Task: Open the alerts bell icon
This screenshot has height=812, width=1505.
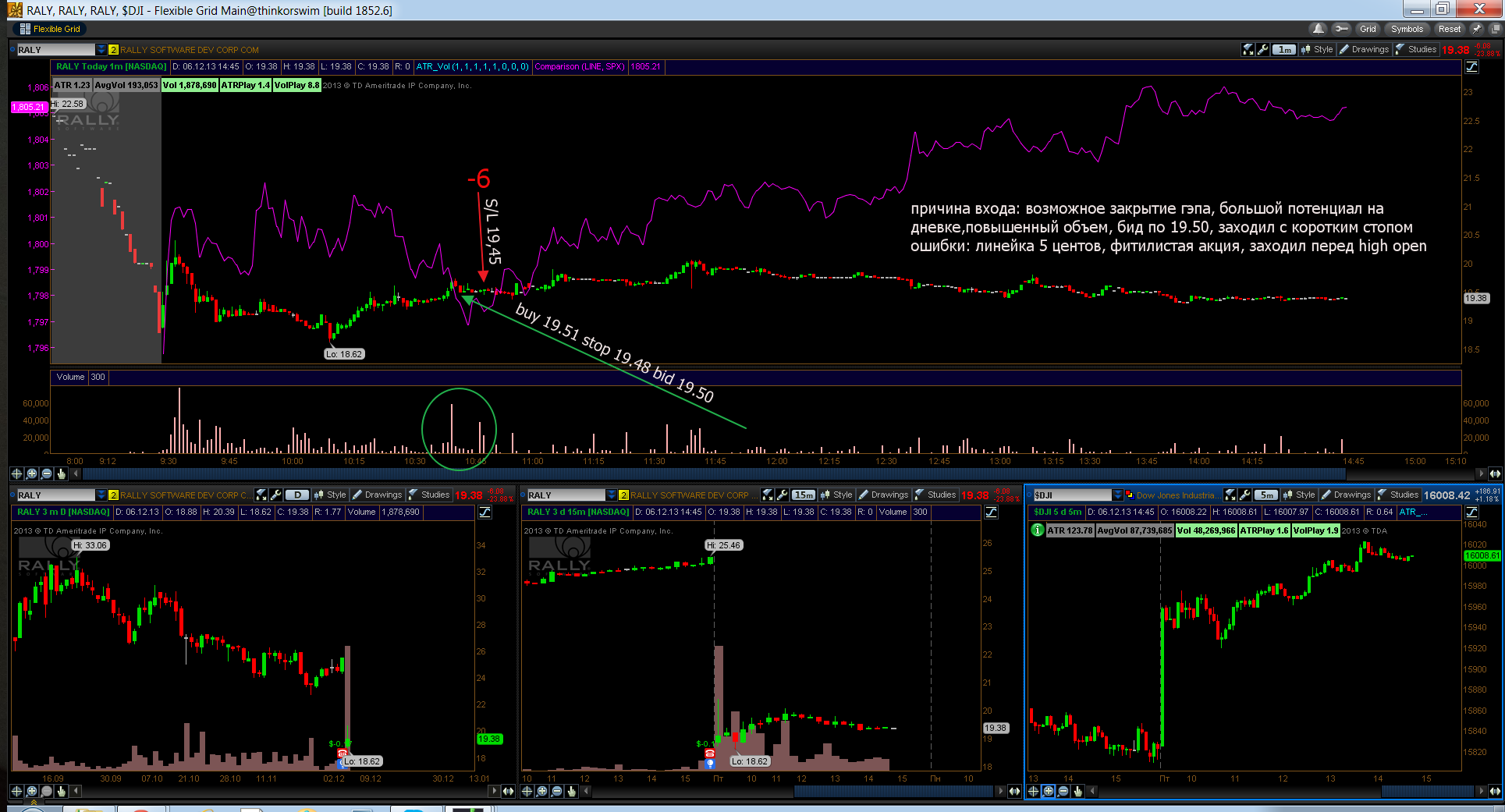Action: [1319, 29]
